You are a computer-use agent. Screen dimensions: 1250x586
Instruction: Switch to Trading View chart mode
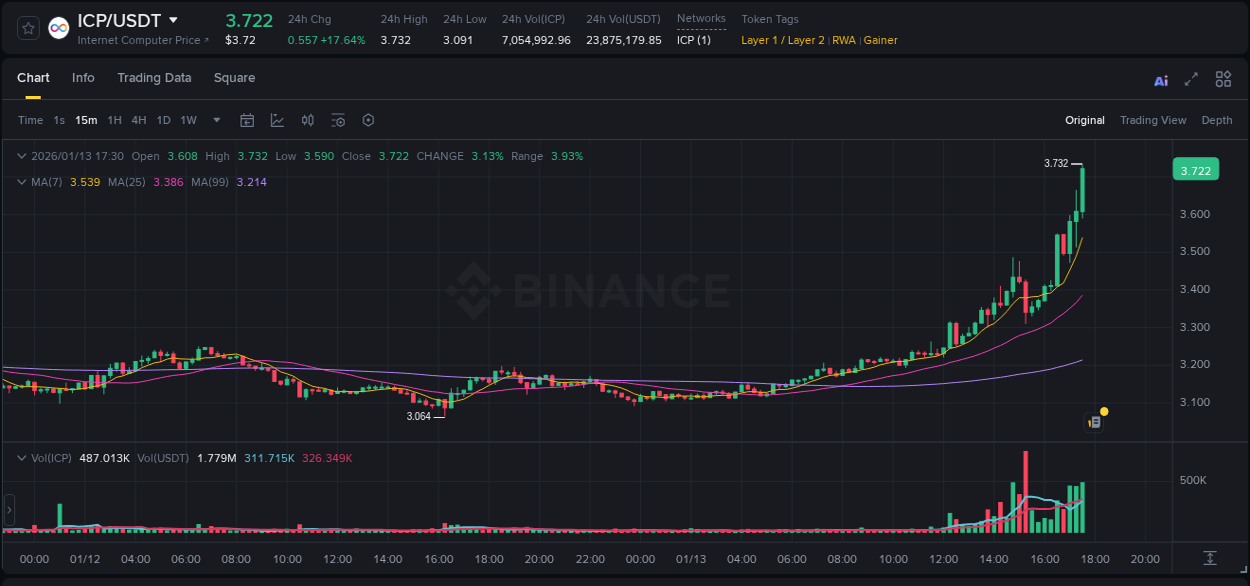pyautogui.click(x=1153, y=120)
